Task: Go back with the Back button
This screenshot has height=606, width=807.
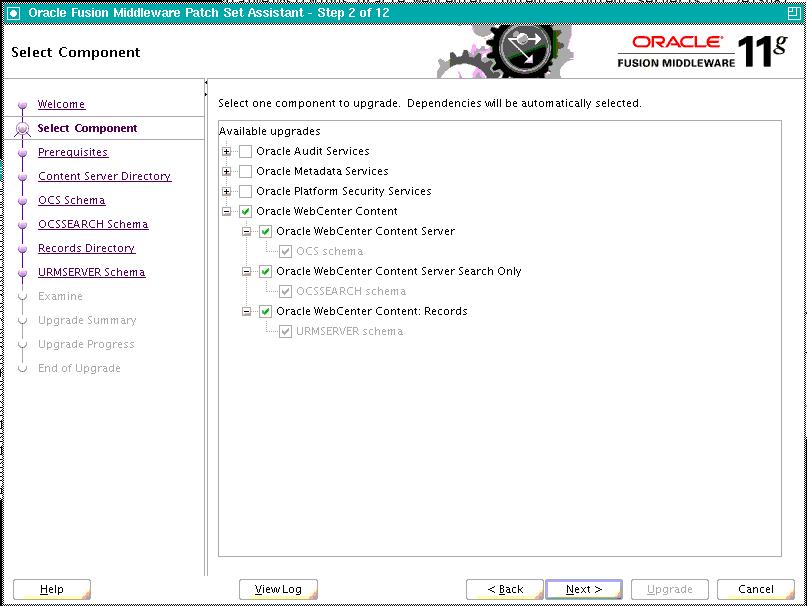Action: pyautogui.click(x=505, y=589)
